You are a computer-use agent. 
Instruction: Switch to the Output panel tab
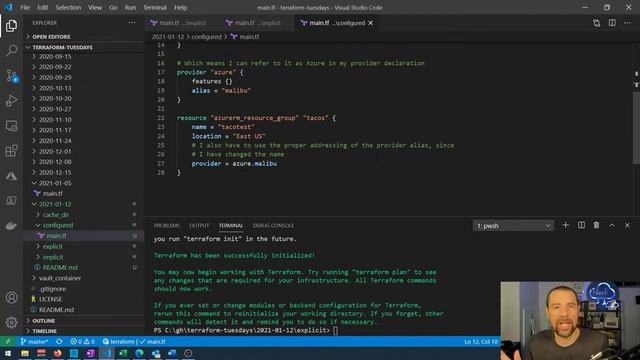click(x=199, y=225)
